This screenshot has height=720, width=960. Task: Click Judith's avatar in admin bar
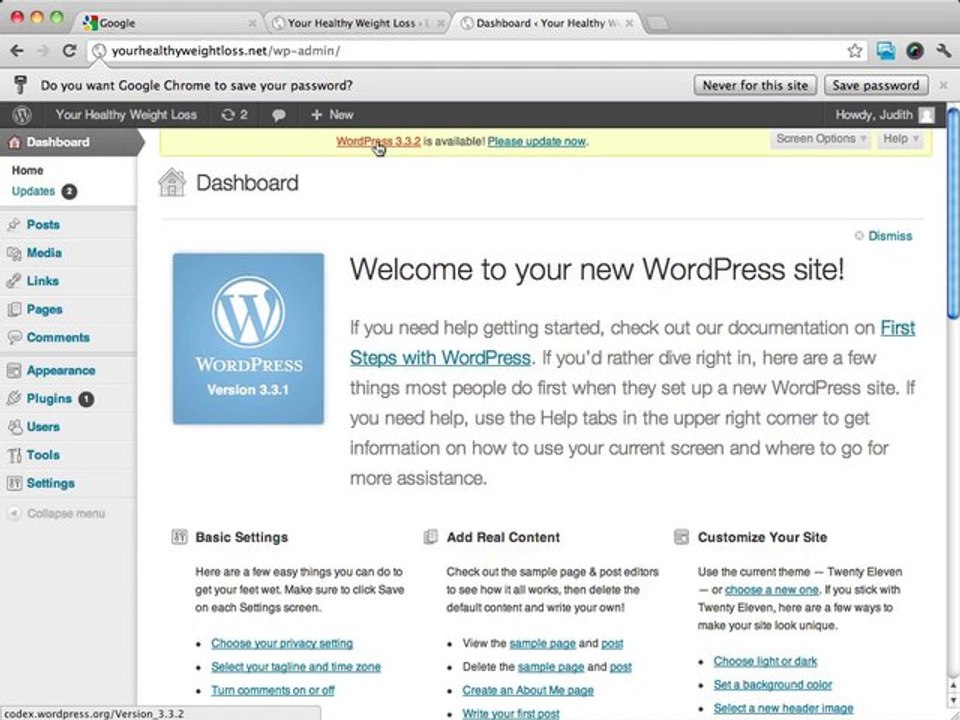[x=926, y=114]
